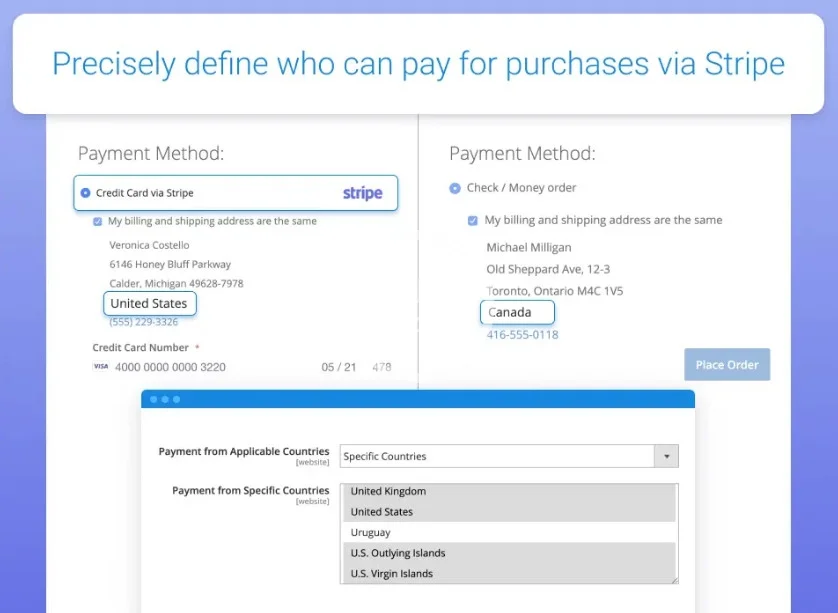
Task: Toggle same-address checkbox above Veronica Costello
Action: [97, 221]
